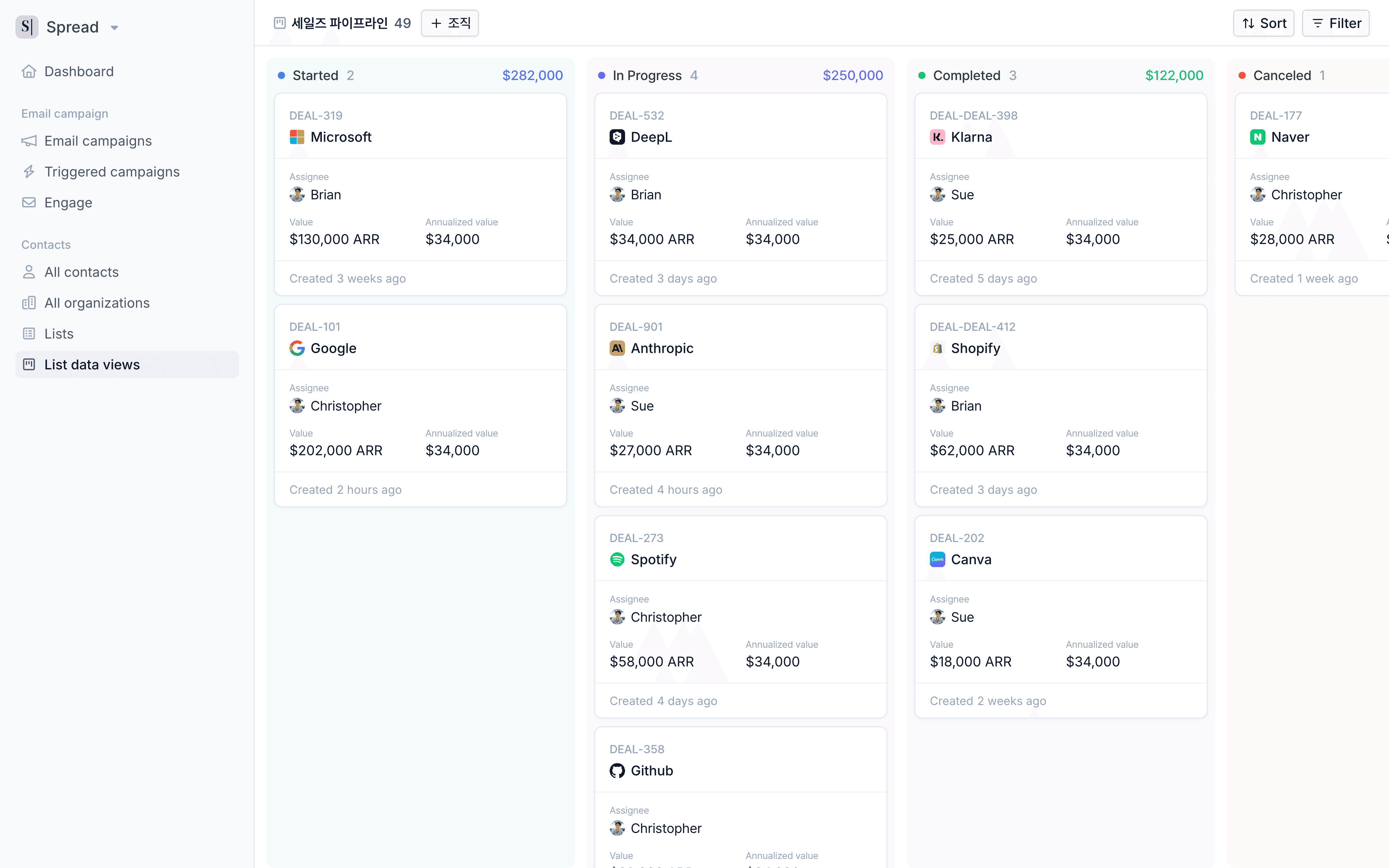Click the Spotify logo on DEAL-273
Image resolution: width=1389 pixels, height=868 pixels.
point(617,559)
